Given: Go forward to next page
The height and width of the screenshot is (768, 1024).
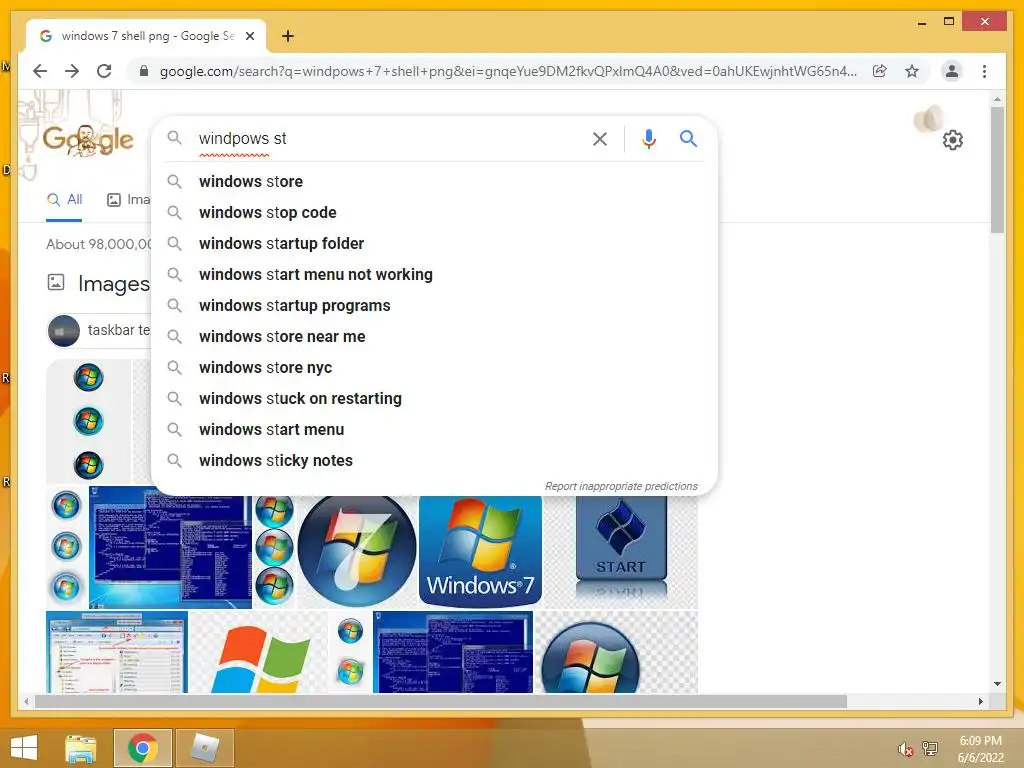Looking at the screenshot, I should coord(72,71).
